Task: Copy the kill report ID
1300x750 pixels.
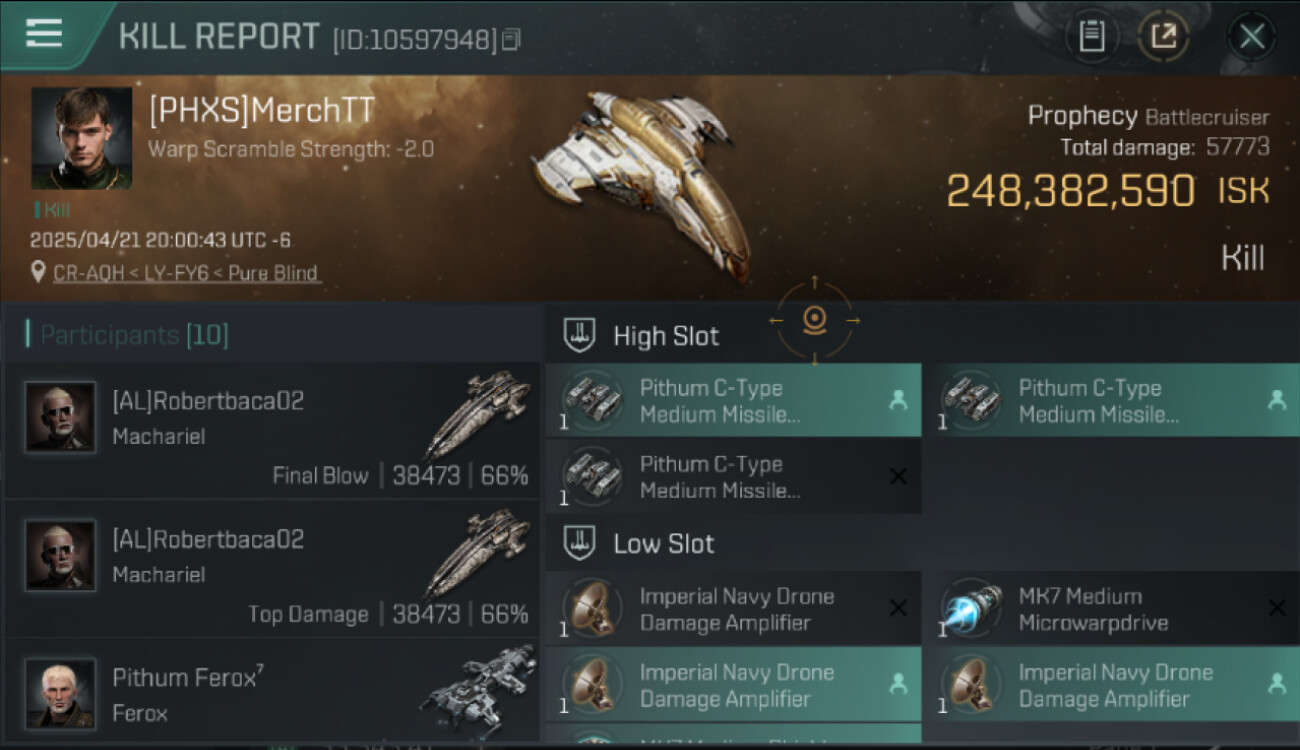Action: pos(511,40)
